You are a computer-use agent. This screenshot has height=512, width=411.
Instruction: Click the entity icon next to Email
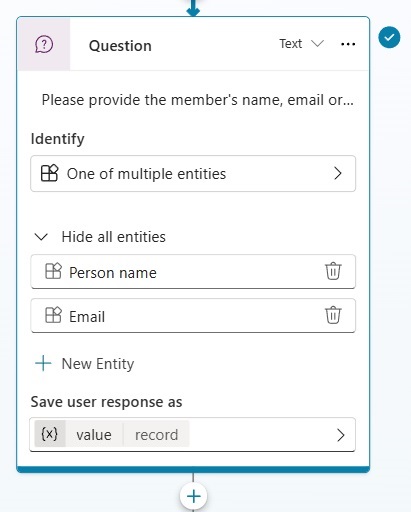tap(53, 315)
